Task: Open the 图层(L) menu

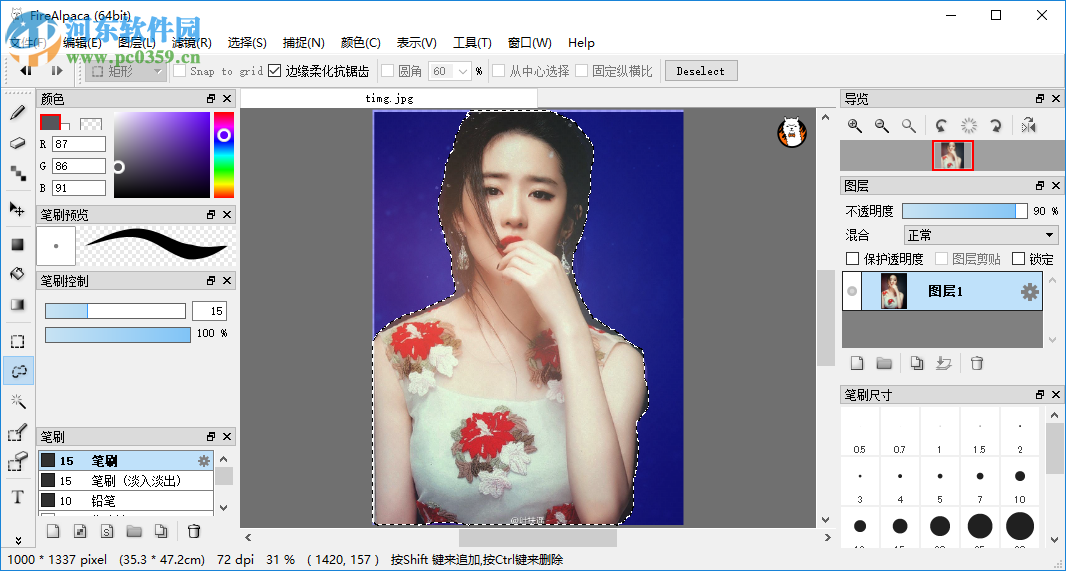Action: [x=137, y=43]
